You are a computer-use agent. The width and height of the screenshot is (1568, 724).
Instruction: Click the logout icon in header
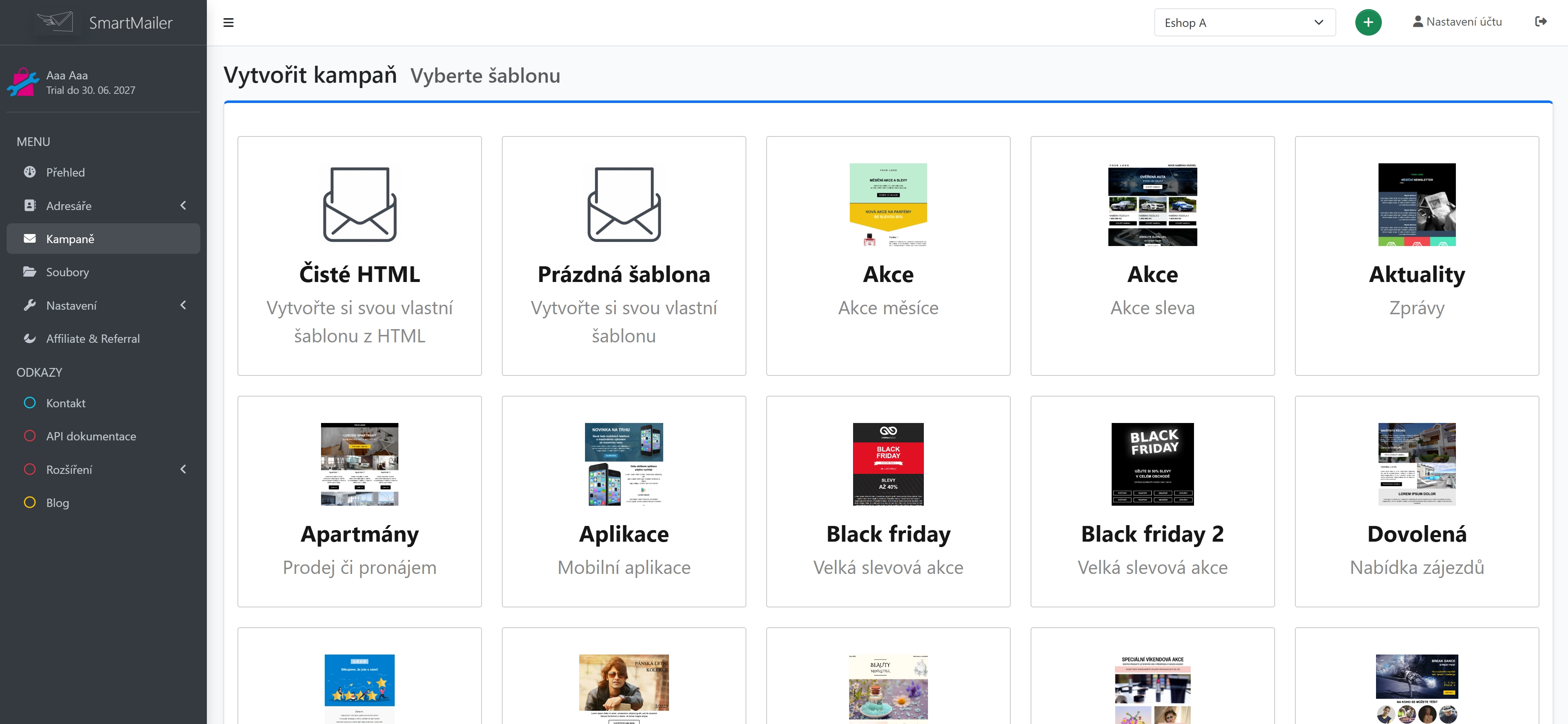pyautogui.click(x=1541, y=22)
